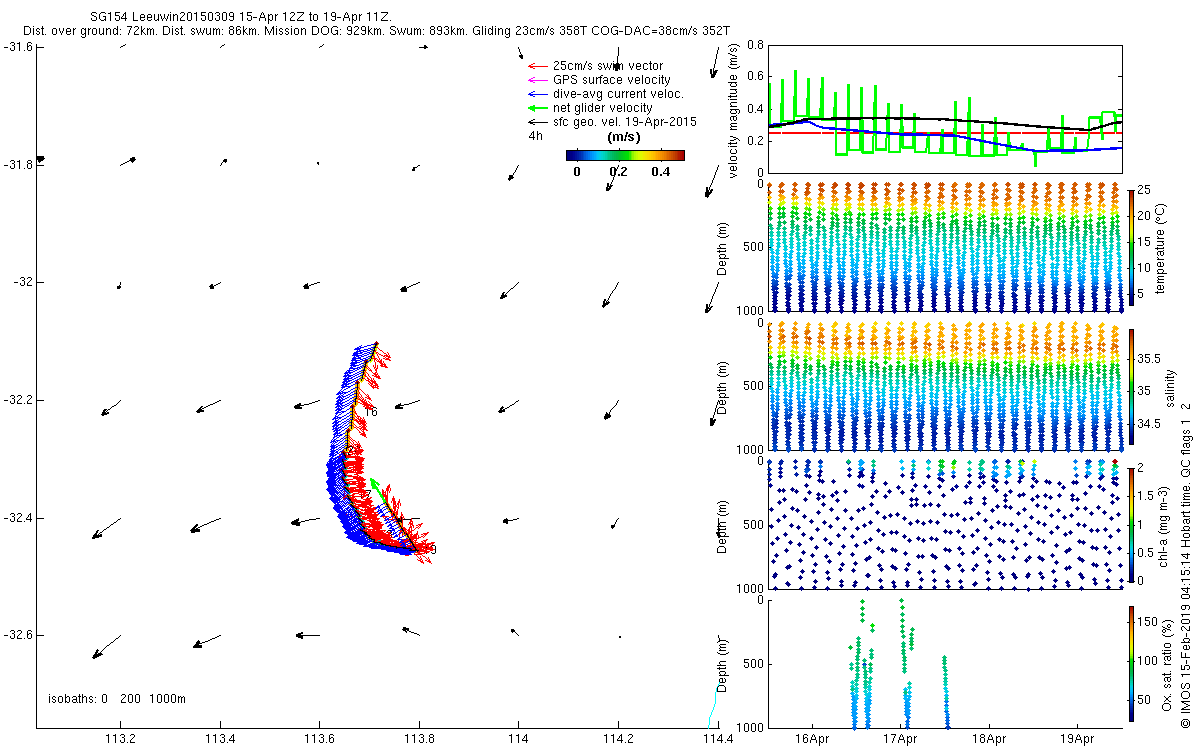1200x750 pixels.
Task: Click latitude tick '-31.6' on map axis
Action: pos(18,47)
